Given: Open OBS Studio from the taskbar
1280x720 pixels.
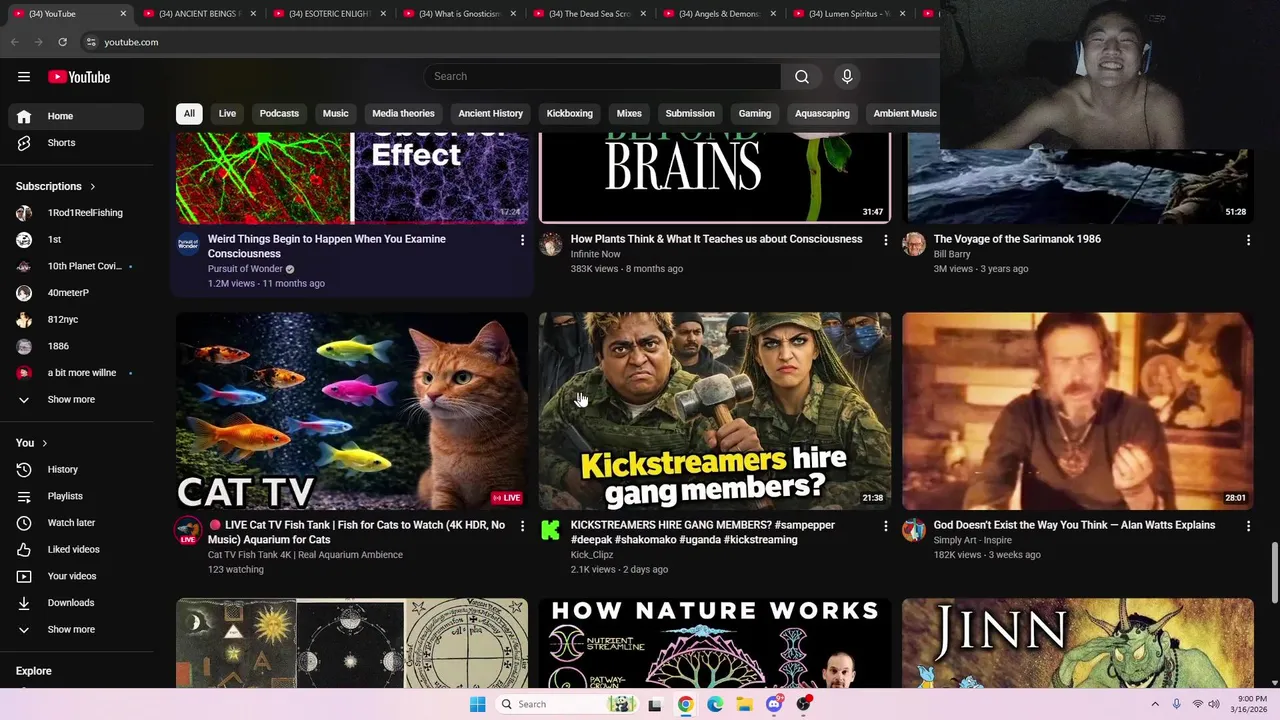Looking at the screenshot, I should click(x=804, y=704).
